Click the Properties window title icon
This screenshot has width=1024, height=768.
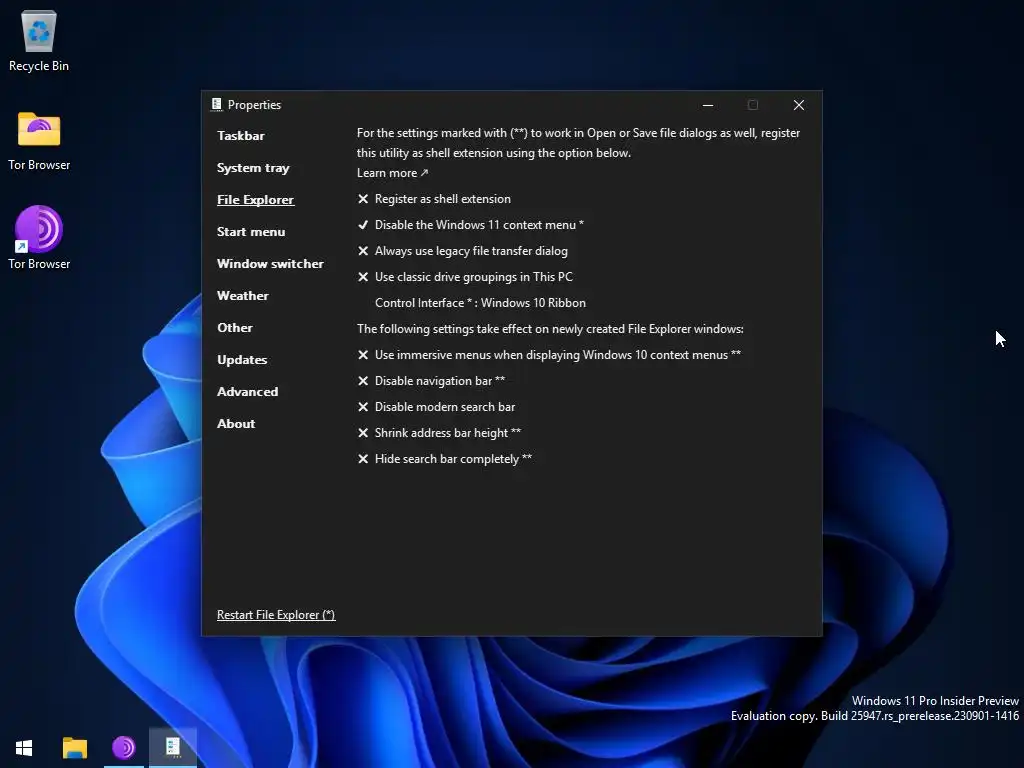(x=217, y=104)
